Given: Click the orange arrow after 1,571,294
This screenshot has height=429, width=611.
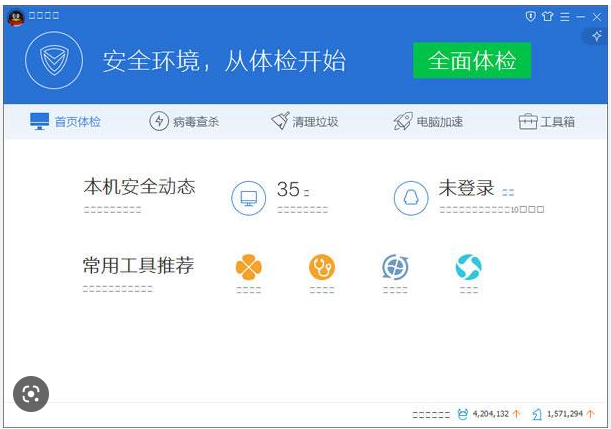Looking at the screenshot, I should click(591, 414).
